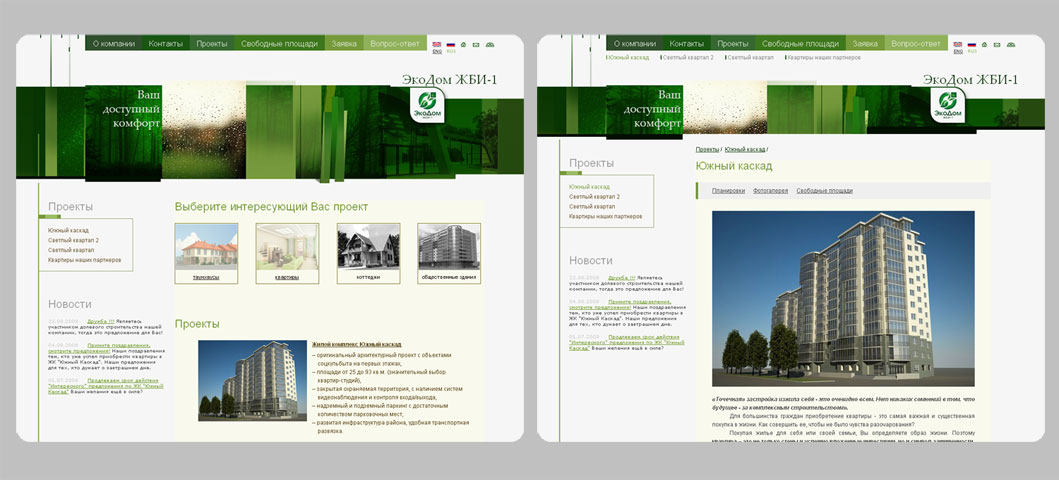Open 'О компании' menu in left page
This screenshot has width=1059, height=480.
[x=113, y=43]
